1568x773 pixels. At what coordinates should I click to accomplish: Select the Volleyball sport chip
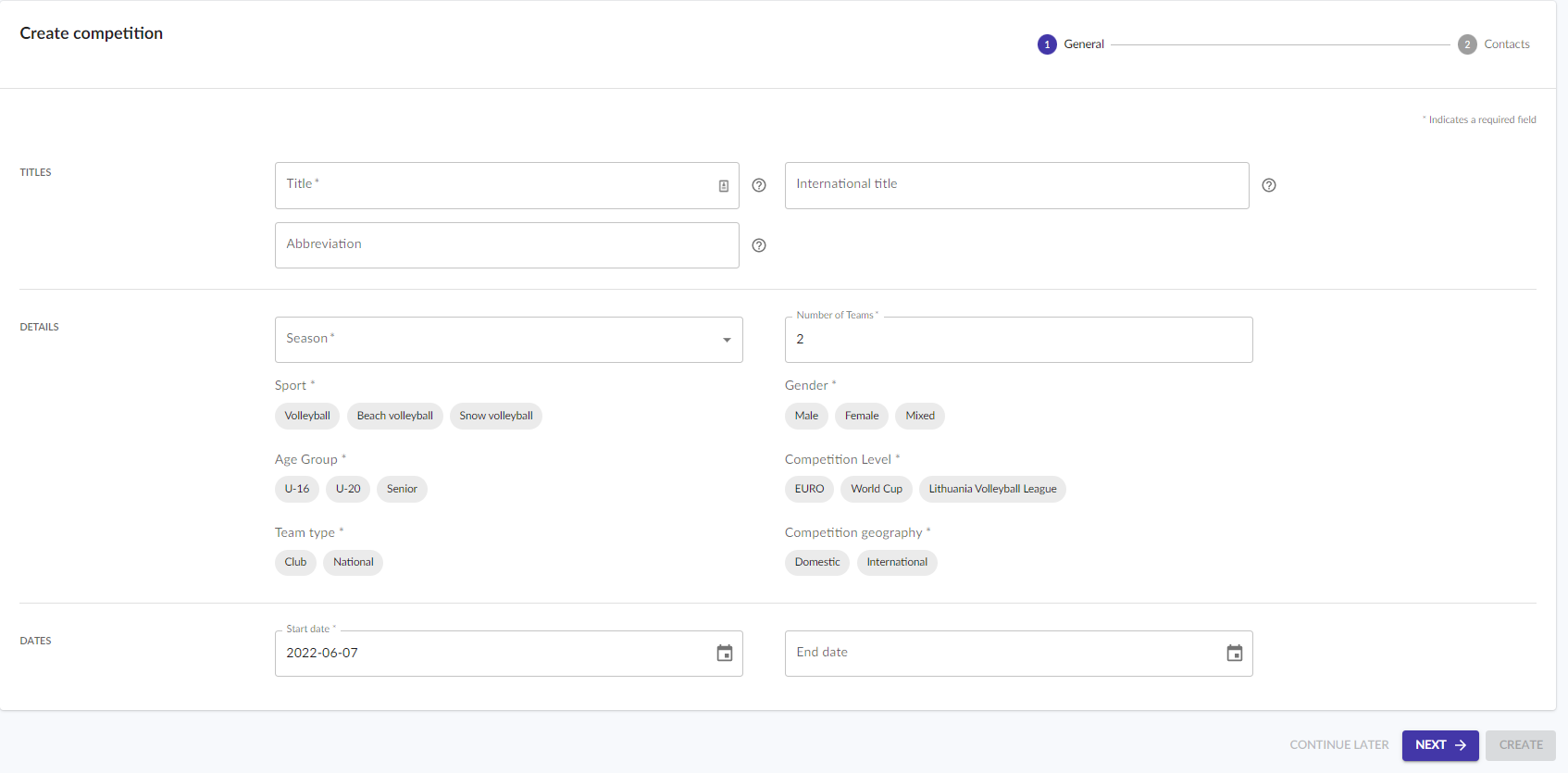coord(307,416)
